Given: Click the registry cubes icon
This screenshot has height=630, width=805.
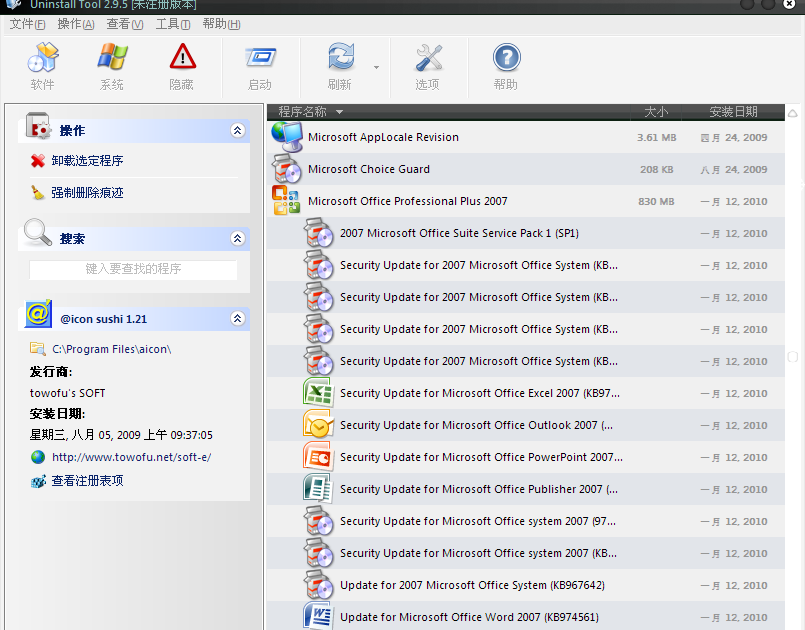Looking at the screenshot, I should [x=38, y=482].
